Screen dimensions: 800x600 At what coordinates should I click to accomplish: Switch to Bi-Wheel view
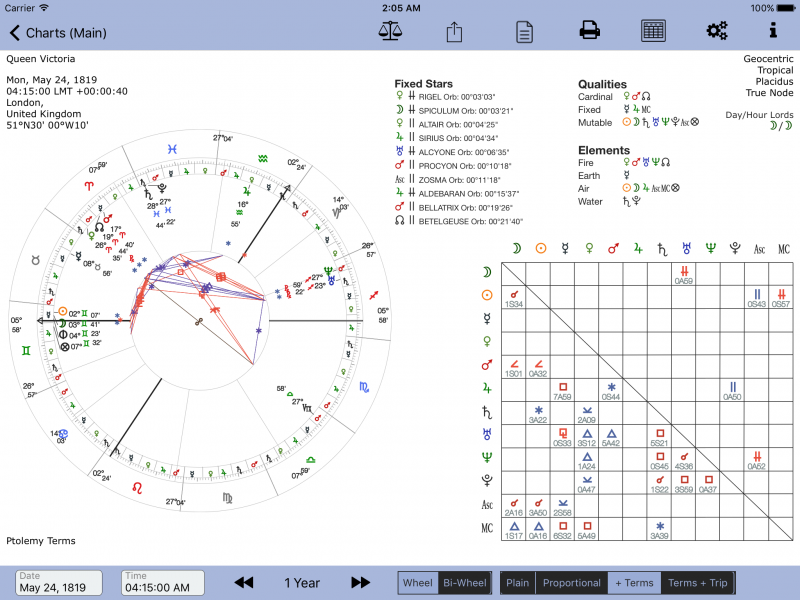(x=463, y=583)
